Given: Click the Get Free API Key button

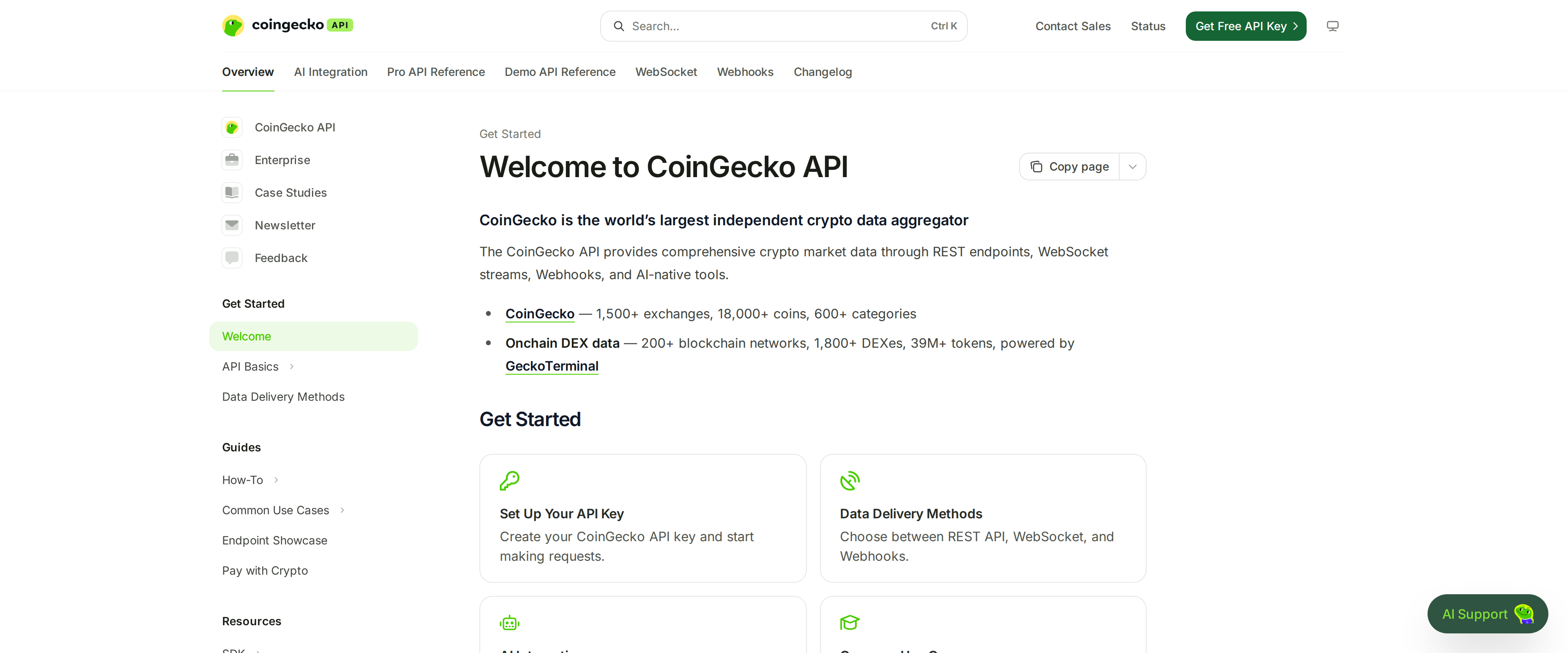Looking at the screenshot, I should pyautogui.click(x=1245, y=26).
